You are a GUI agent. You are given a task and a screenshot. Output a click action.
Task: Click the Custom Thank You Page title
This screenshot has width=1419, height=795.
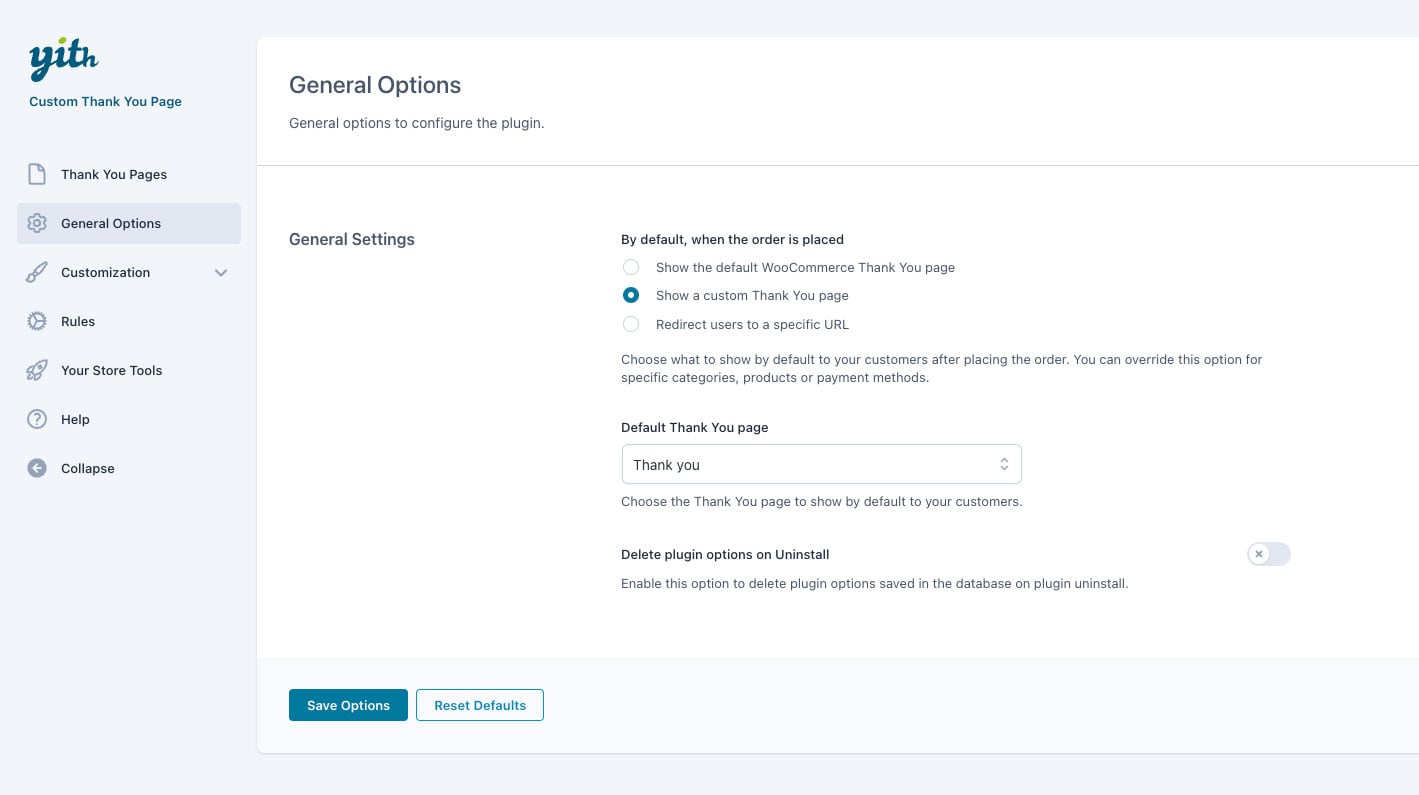(105, 101)
